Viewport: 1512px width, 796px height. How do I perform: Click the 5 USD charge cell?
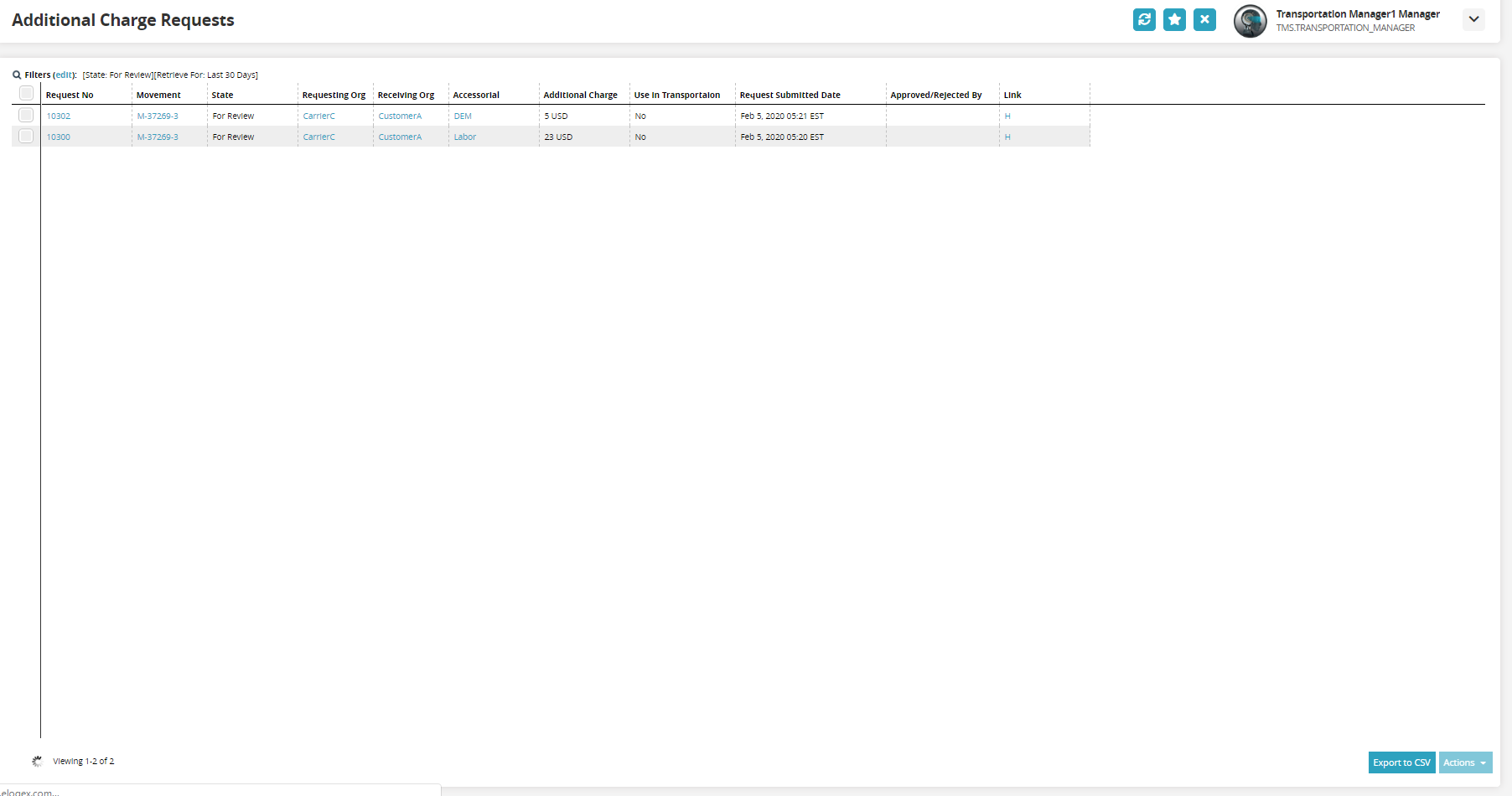(556, 116)
